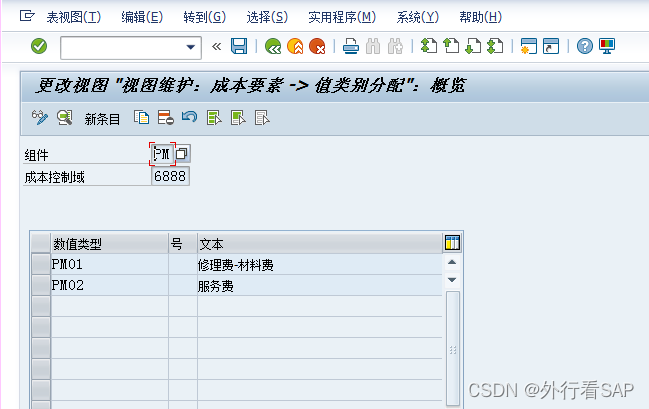Click the 文本 column header
The image size is (649, 409).
pyautogui.click(x=320, y=243)
